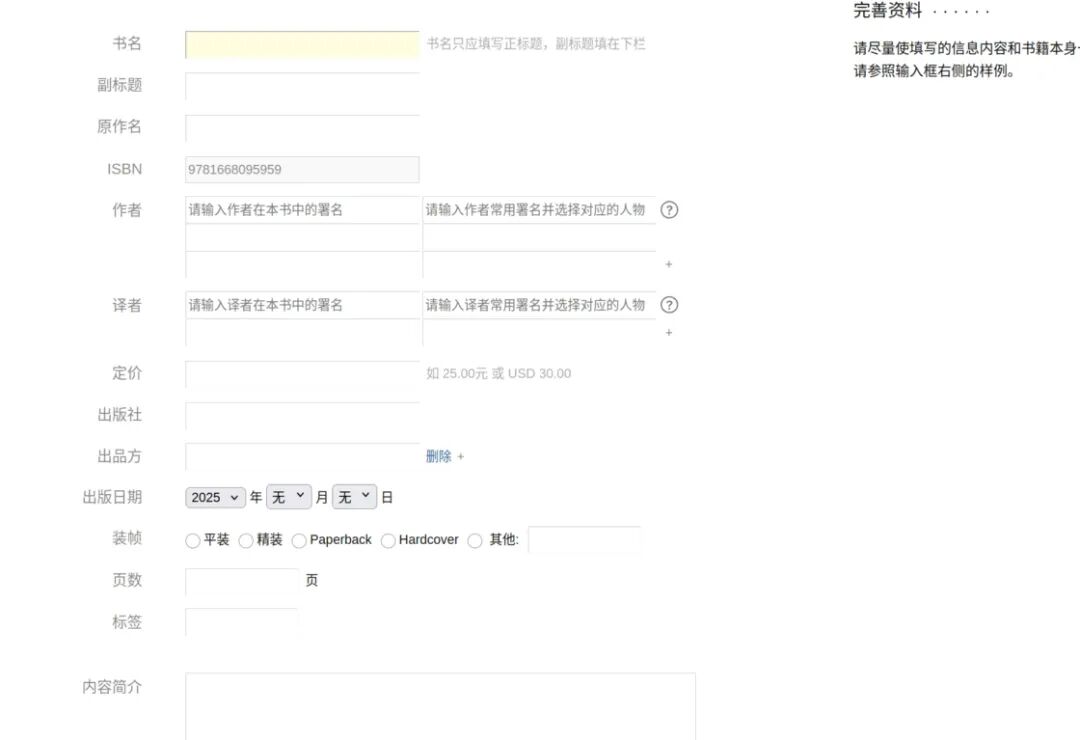Viewport: 1080px width, 740px height.
Task: Click the help icon beside the 译者 field
Action: [x=669, y=305]
